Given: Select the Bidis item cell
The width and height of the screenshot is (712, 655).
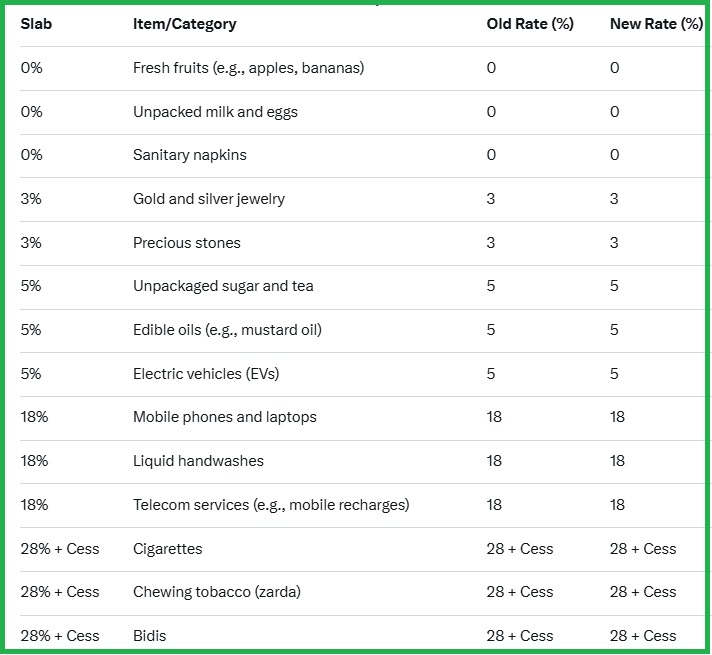Looking at the screenshot, I should (x=150, y=636).
